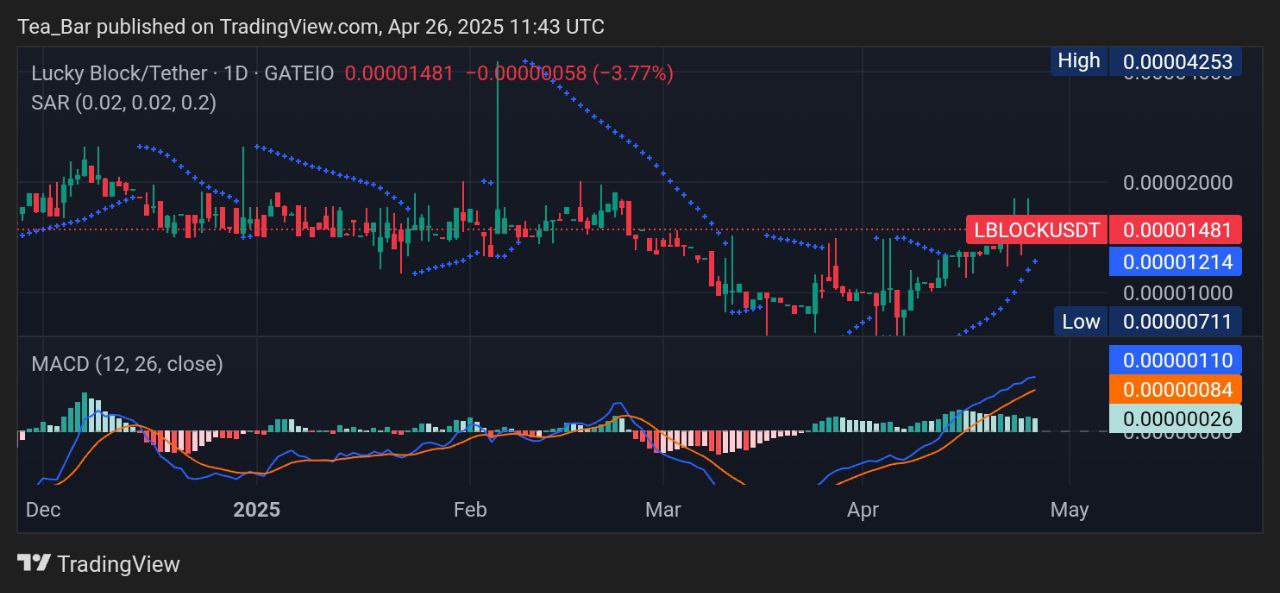Click the Tea_Bar published header text
Viewport: 1280px width, 593px height.
311,27
